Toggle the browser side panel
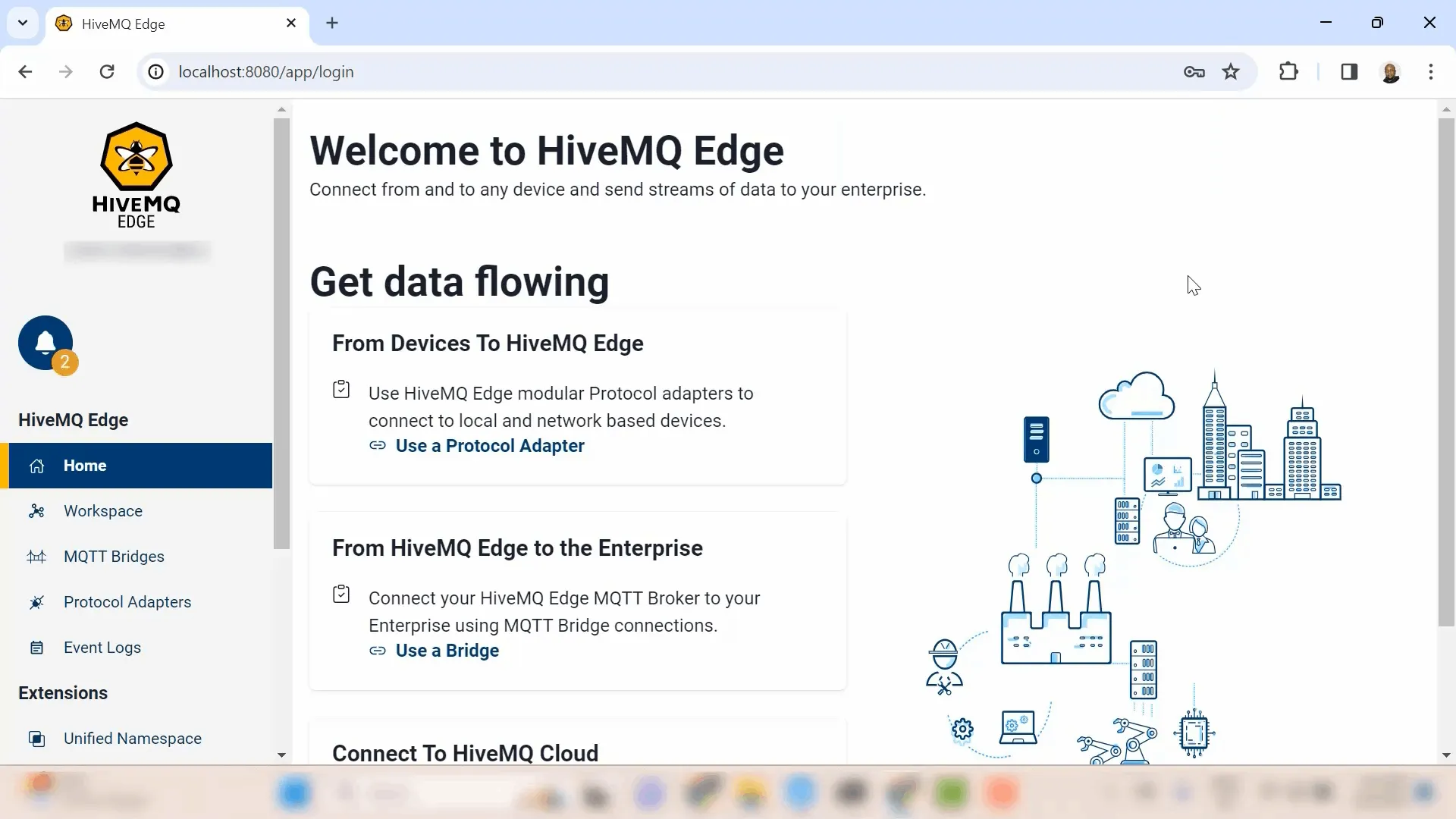 1349,72
